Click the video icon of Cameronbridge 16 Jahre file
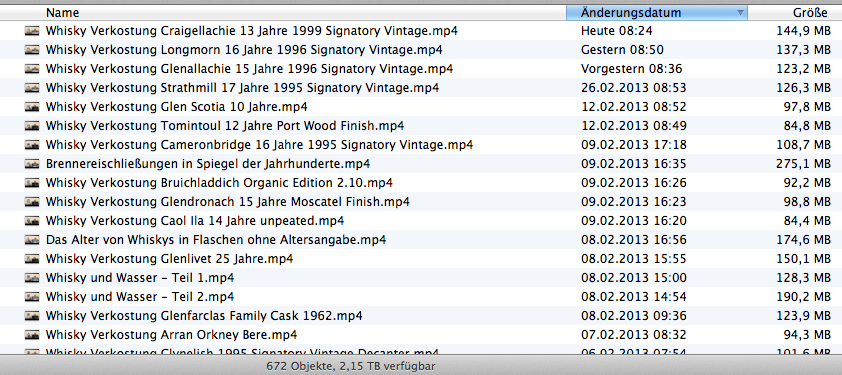This screenshot has width=842, height=375. (x=32, y=145)
